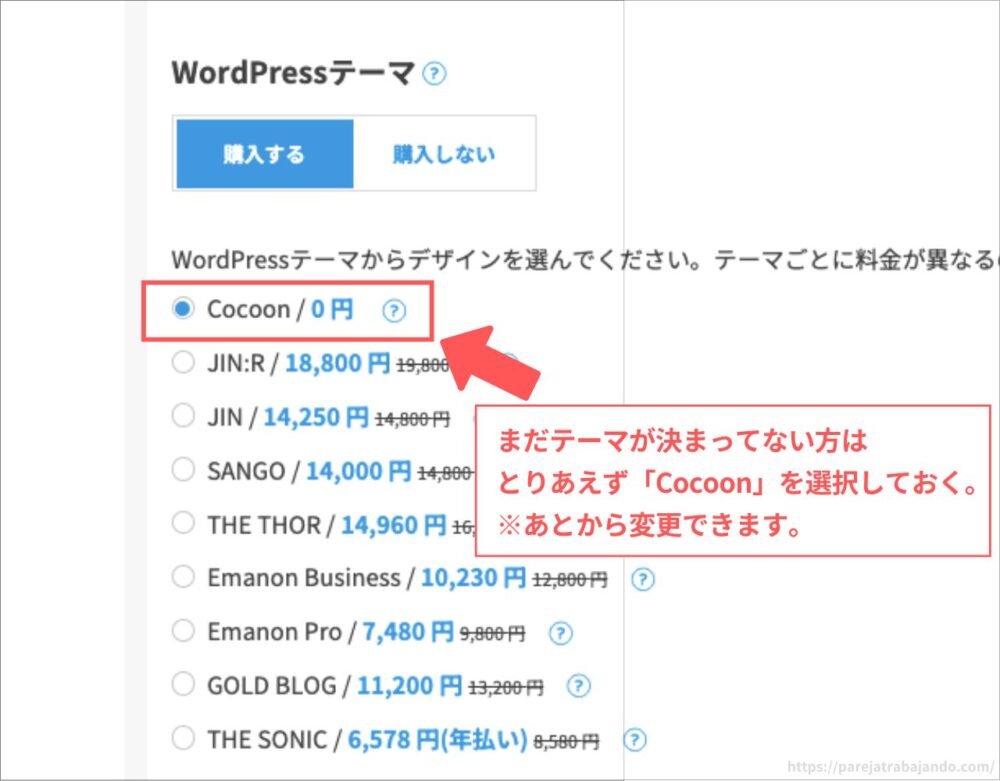The width and height of the screenshot is (1000, 781).
Task: Select the SANGO 14,000円 radio button
Action: 183,469
